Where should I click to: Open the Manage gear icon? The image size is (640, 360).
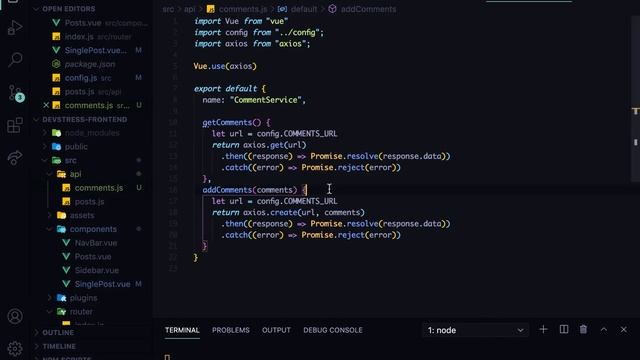click(x=15, y=348)
